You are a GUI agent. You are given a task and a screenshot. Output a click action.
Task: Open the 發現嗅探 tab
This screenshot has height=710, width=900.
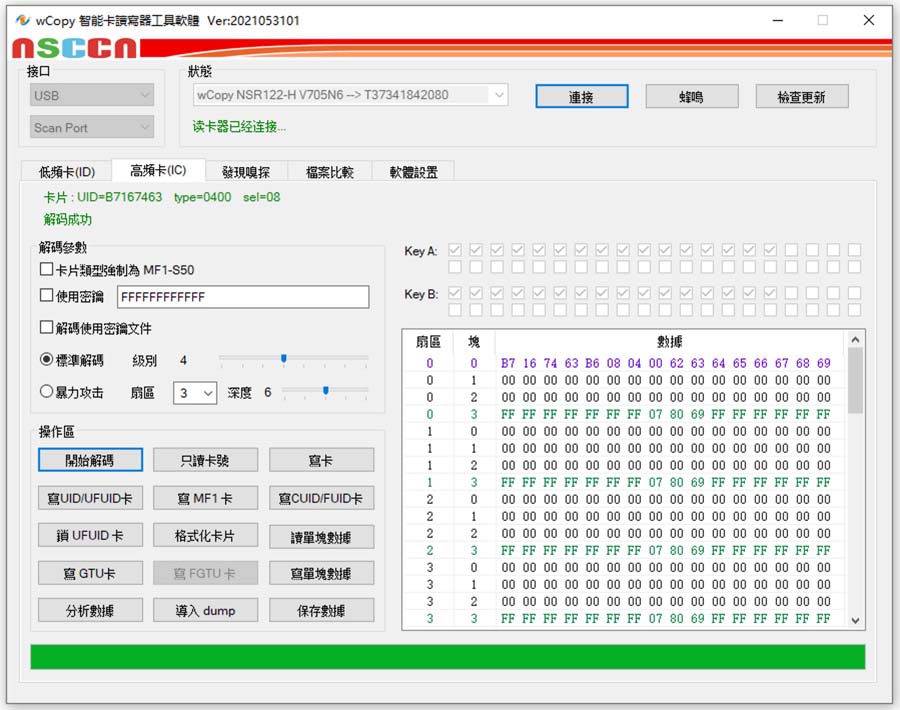[x=245, y=172]
